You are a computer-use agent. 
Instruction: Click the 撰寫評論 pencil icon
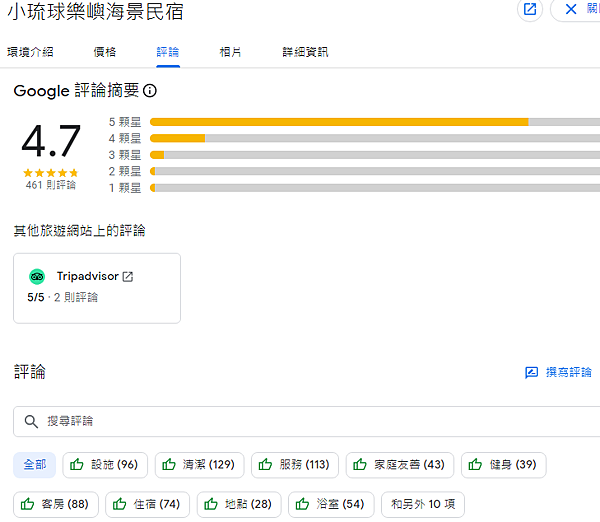point(532,373)
